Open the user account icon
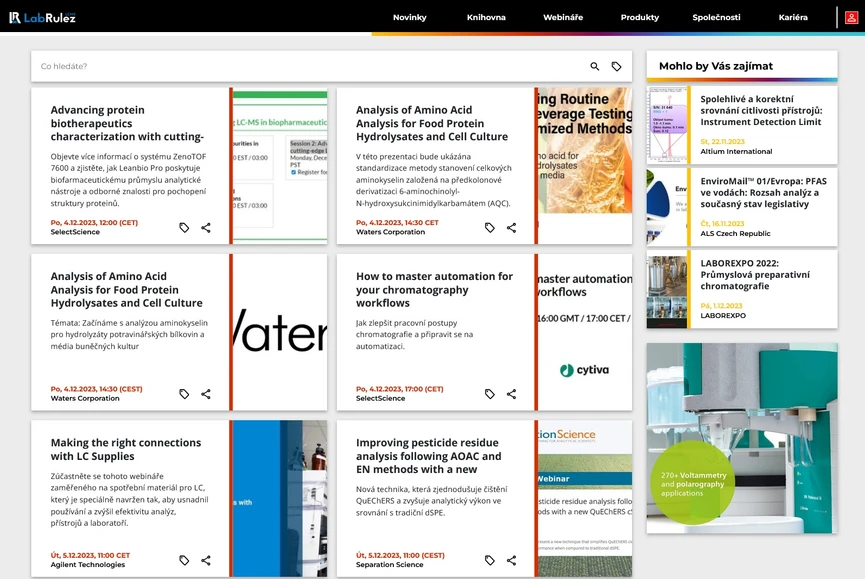The height and width of the screenshot is (579, 865). click(x=851, y=18)
